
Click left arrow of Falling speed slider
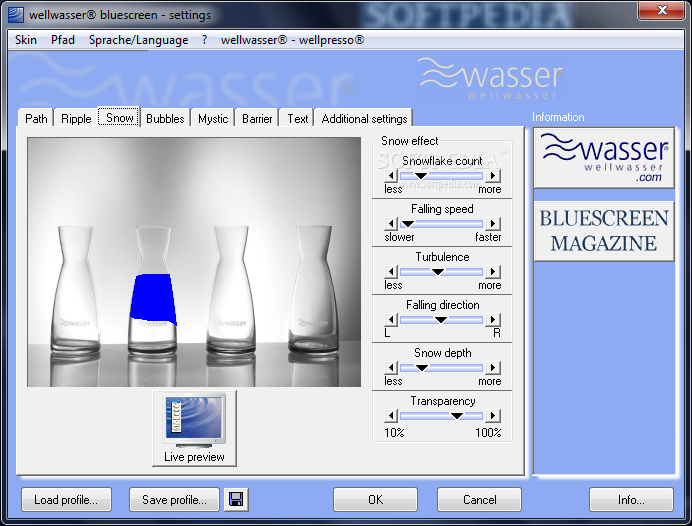click(x=391, y=224)
